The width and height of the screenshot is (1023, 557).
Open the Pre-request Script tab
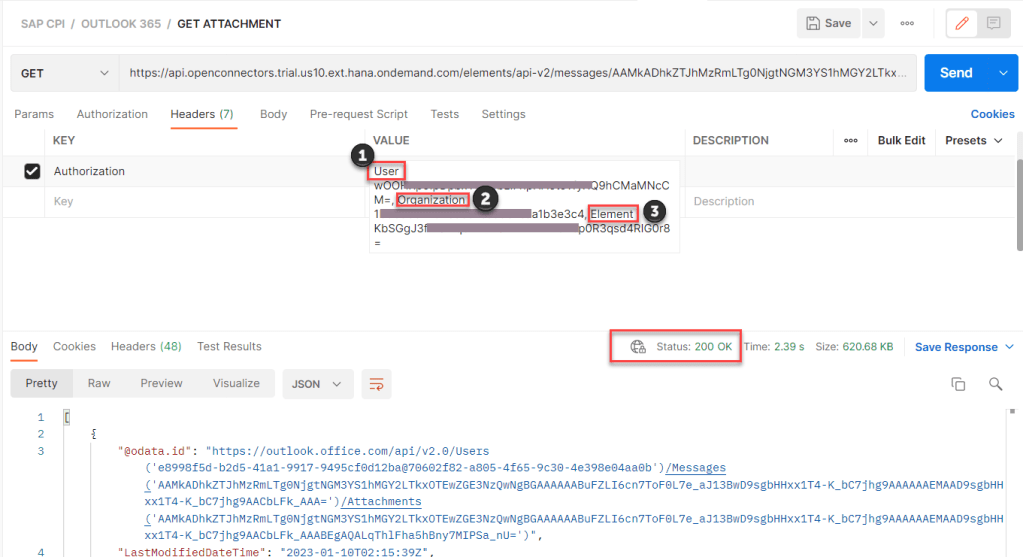click(x=358, y=114)
